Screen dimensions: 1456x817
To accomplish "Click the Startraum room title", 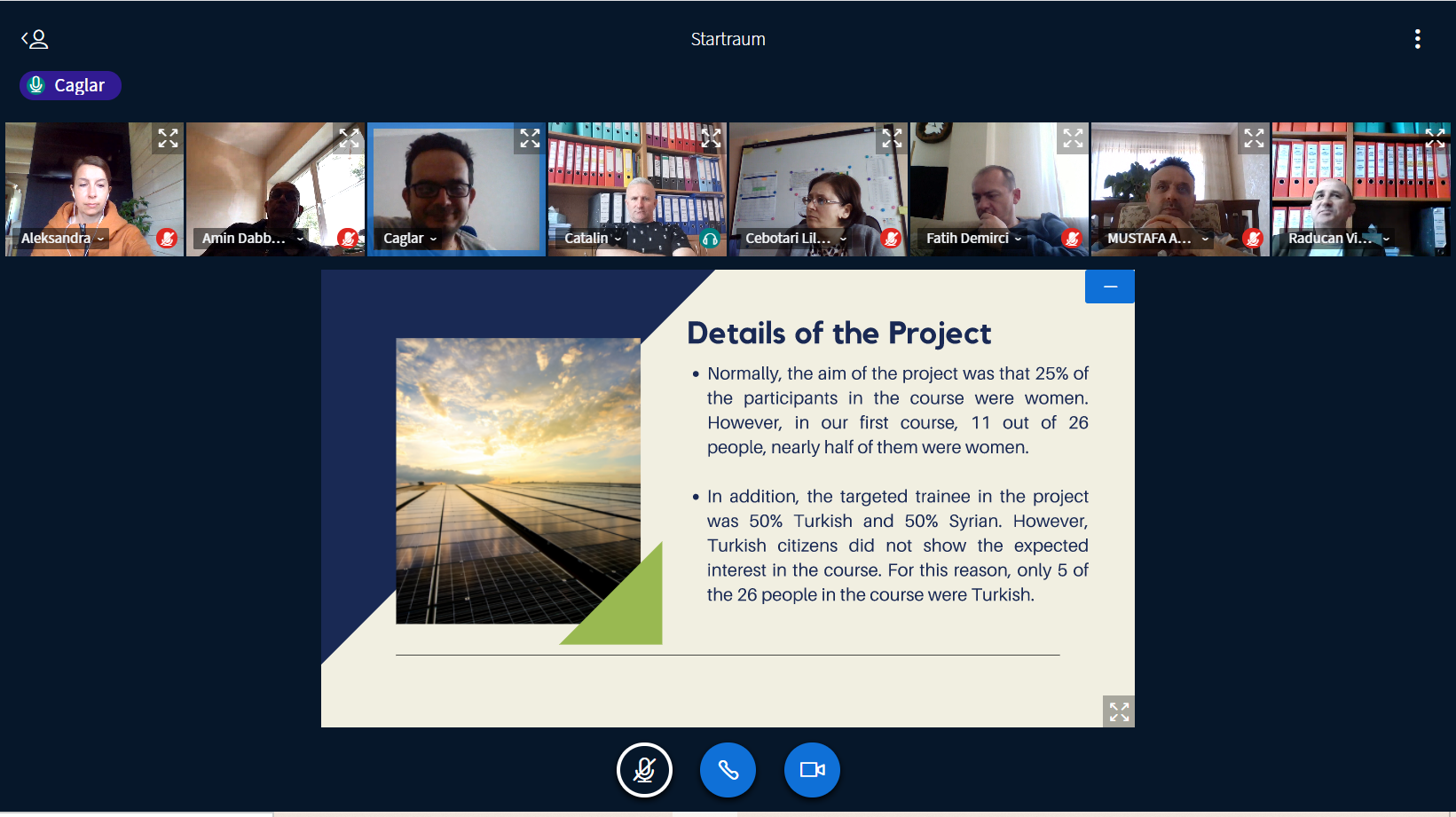I will [x=728, y=39].
